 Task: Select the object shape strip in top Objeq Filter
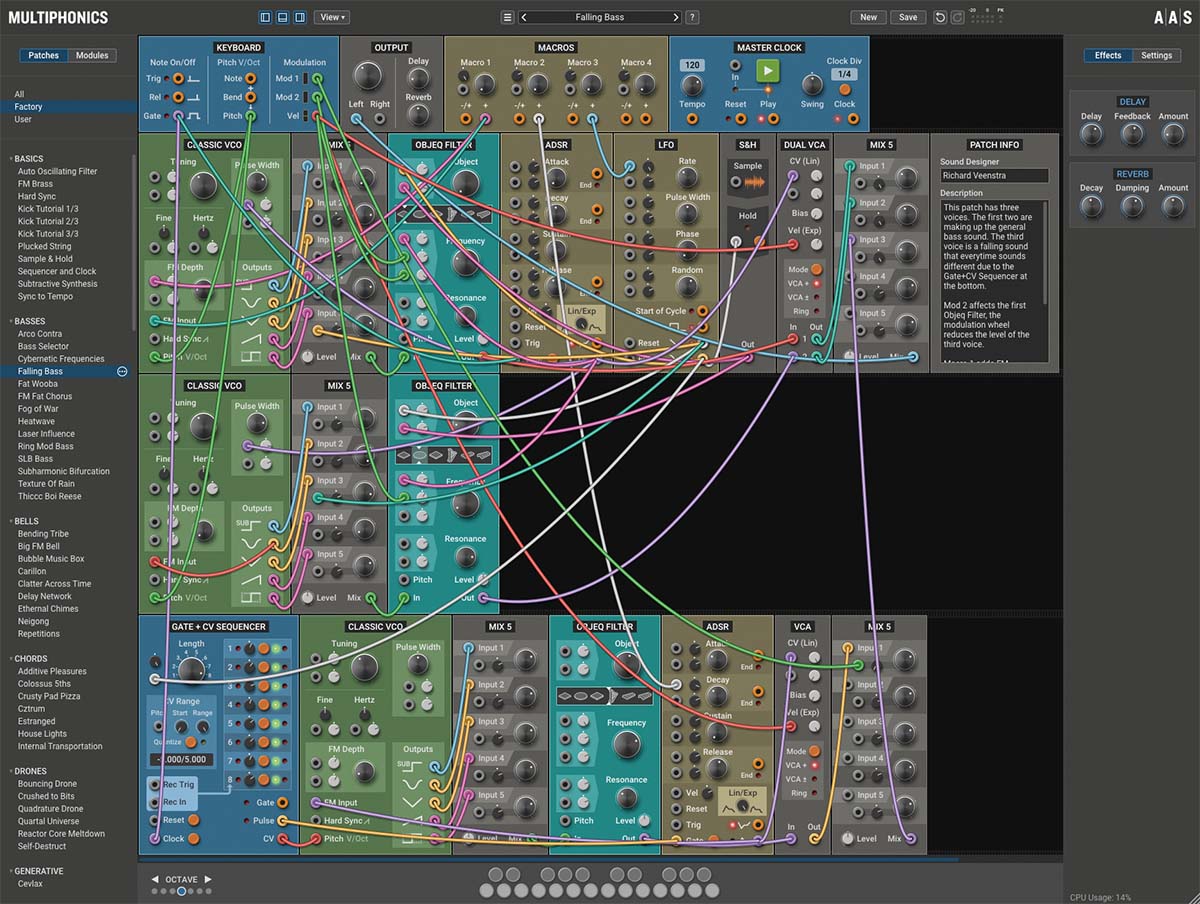tap(443, 215)
